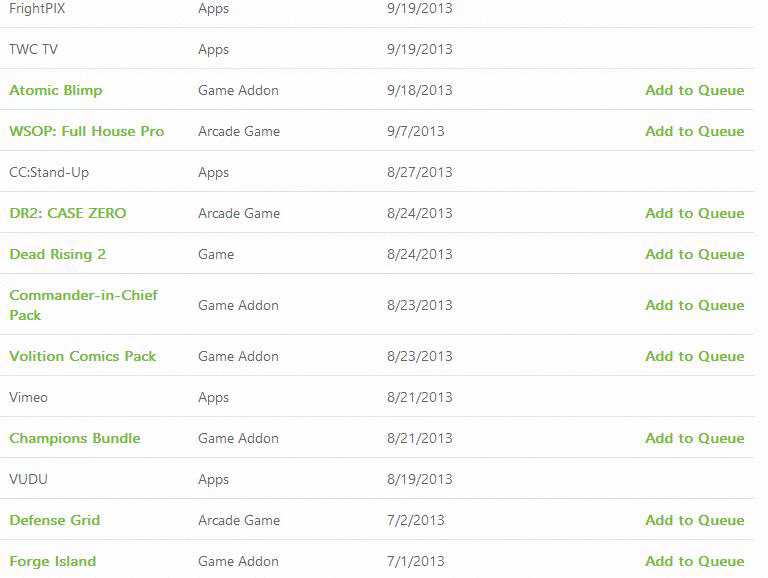
Task: Add Volition Comics Pack to queue
Action: click(x=695, y=356)
